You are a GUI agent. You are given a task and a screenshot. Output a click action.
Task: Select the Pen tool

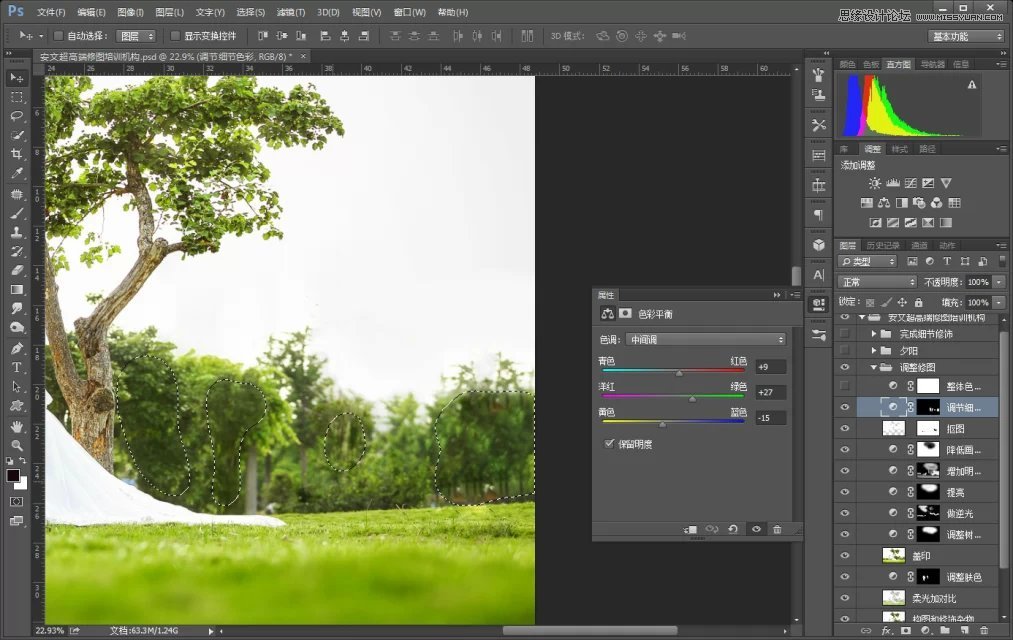(17, 348)
